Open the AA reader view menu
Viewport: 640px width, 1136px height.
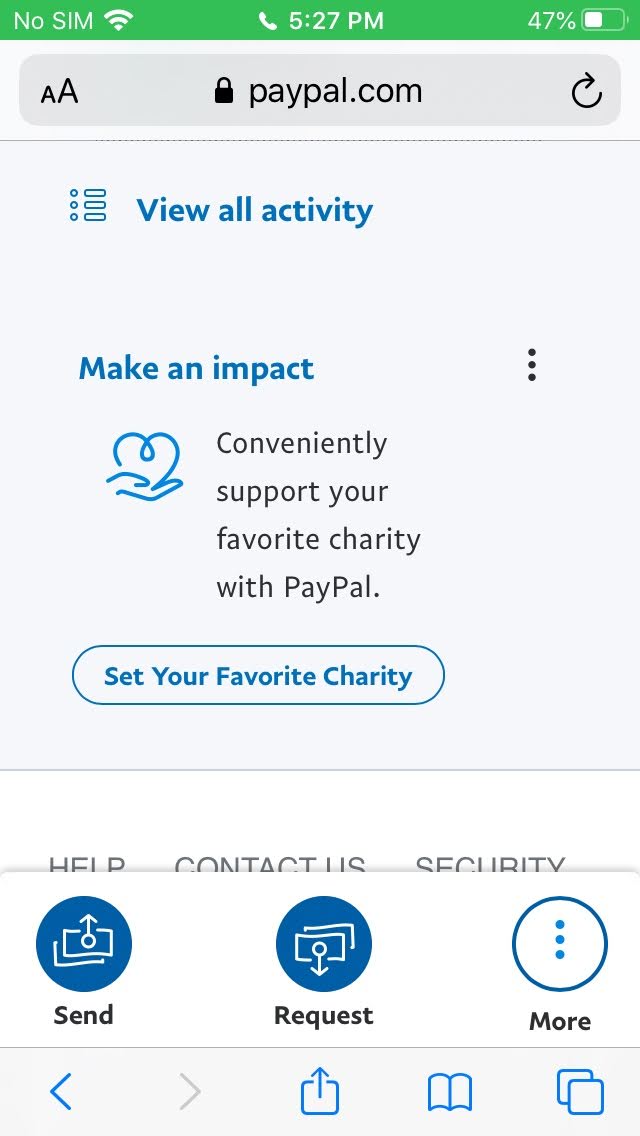coord(59,93)
